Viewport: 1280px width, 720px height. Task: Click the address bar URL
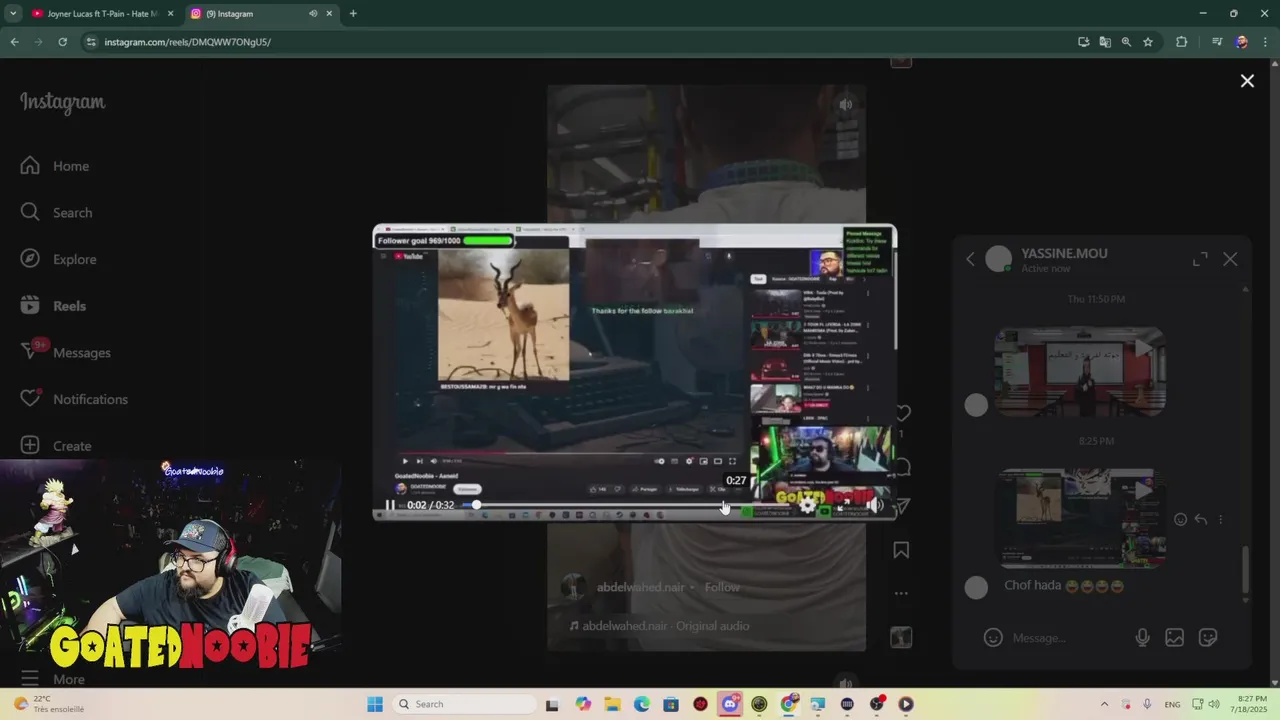click(x=187, y=42)
